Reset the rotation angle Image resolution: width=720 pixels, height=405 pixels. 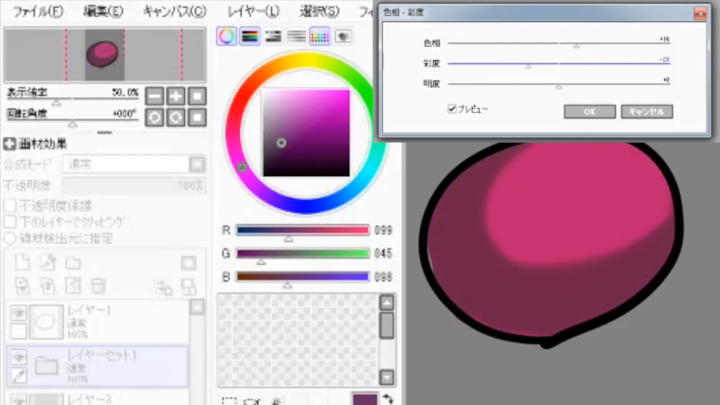pos(197,118)
